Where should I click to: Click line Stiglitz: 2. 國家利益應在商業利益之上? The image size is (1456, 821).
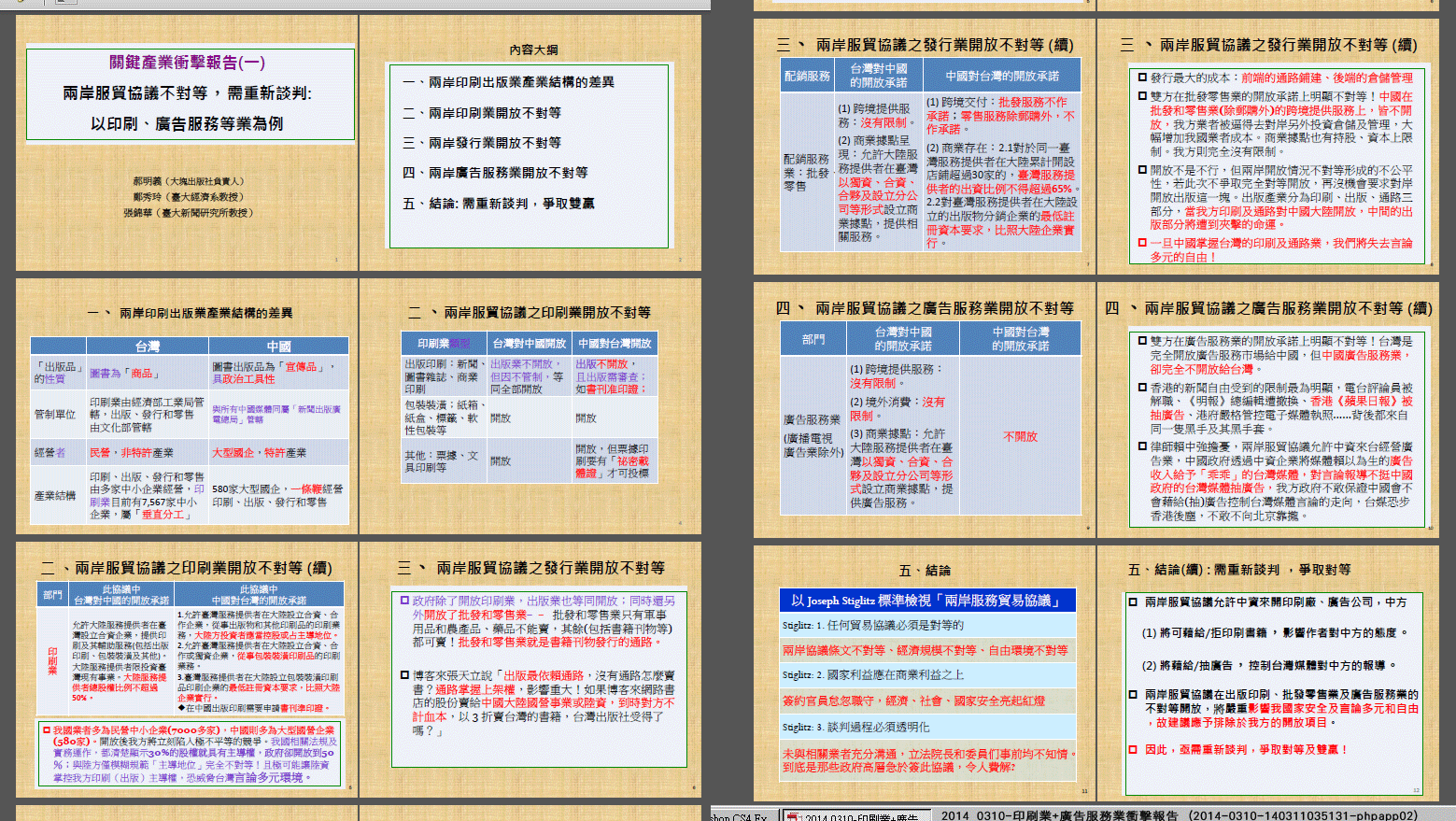[927, 674]
